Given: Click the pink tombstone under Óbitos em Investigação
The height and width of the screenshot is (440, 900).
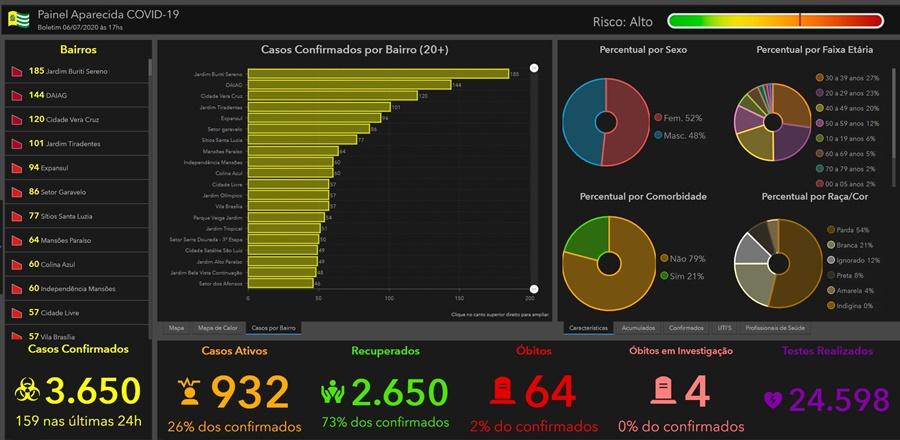Looking at the screenshot, I should [x=662, y=391].
